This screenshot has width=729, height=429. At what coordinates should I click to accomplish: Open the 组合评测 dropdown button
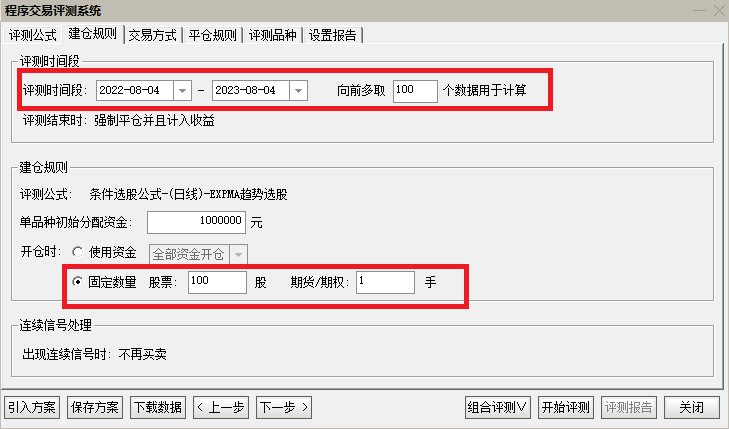[498, 408]
